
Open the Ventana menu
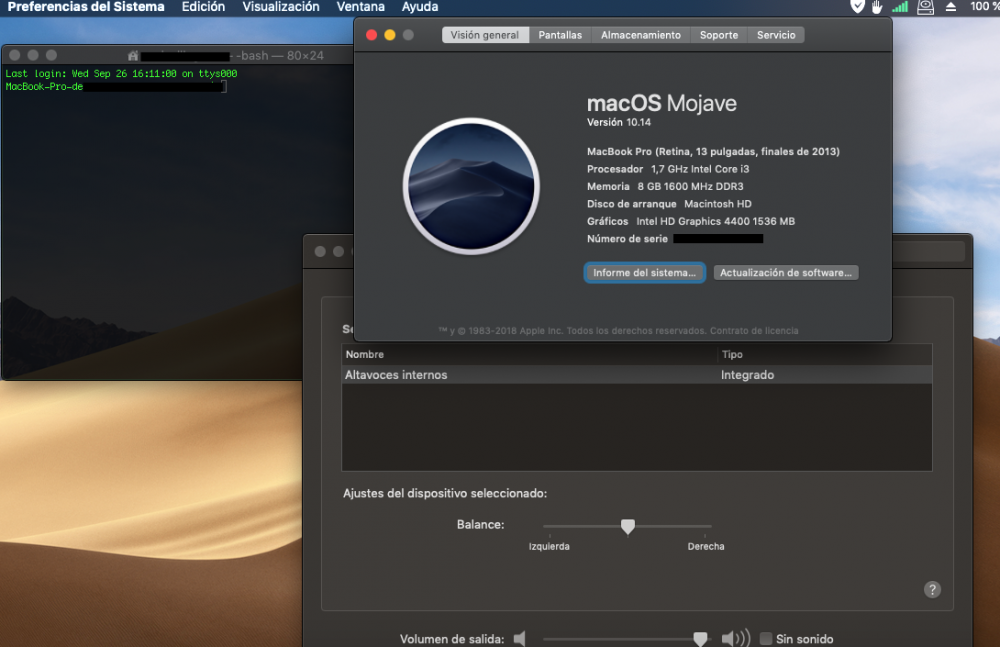360,7
